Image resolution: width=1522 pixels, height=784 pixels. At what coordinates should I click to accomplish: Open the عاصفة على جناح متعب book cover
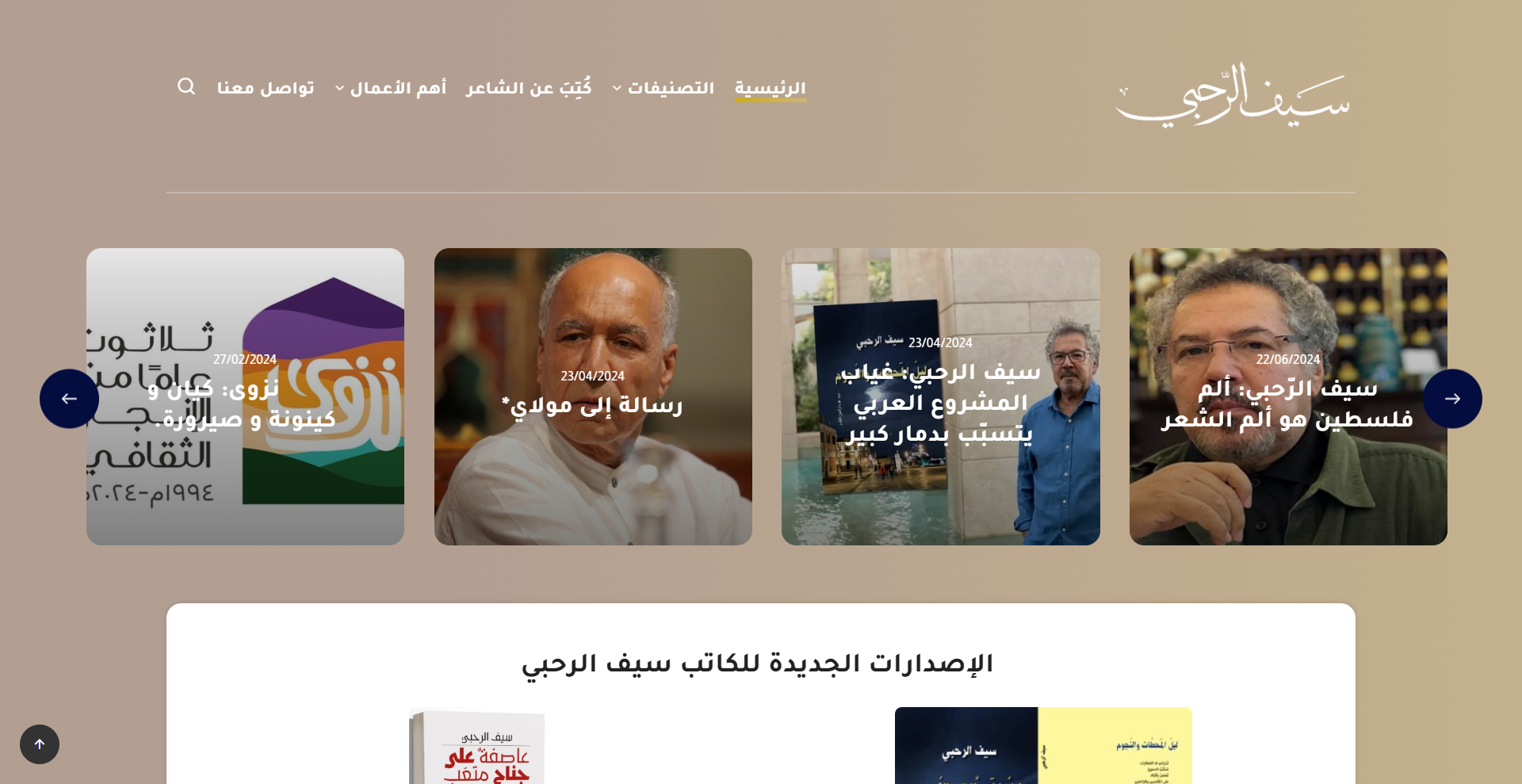(x=477, y=746)
